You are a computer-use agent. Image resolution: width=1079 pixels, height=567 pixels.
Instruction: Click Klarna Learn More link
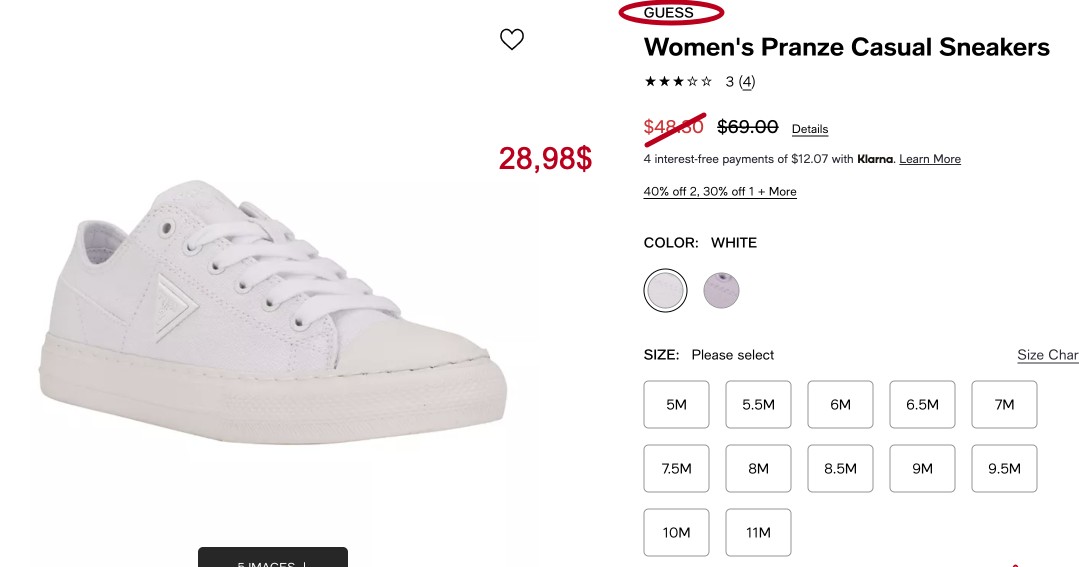[930, 159]
